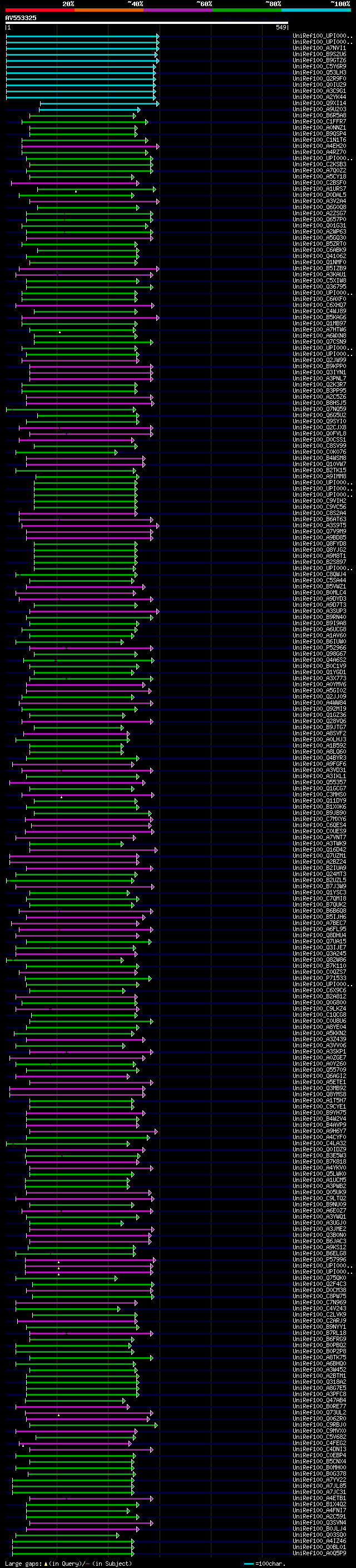Select hit label UniRef100_Q36795

click(319, 286)
